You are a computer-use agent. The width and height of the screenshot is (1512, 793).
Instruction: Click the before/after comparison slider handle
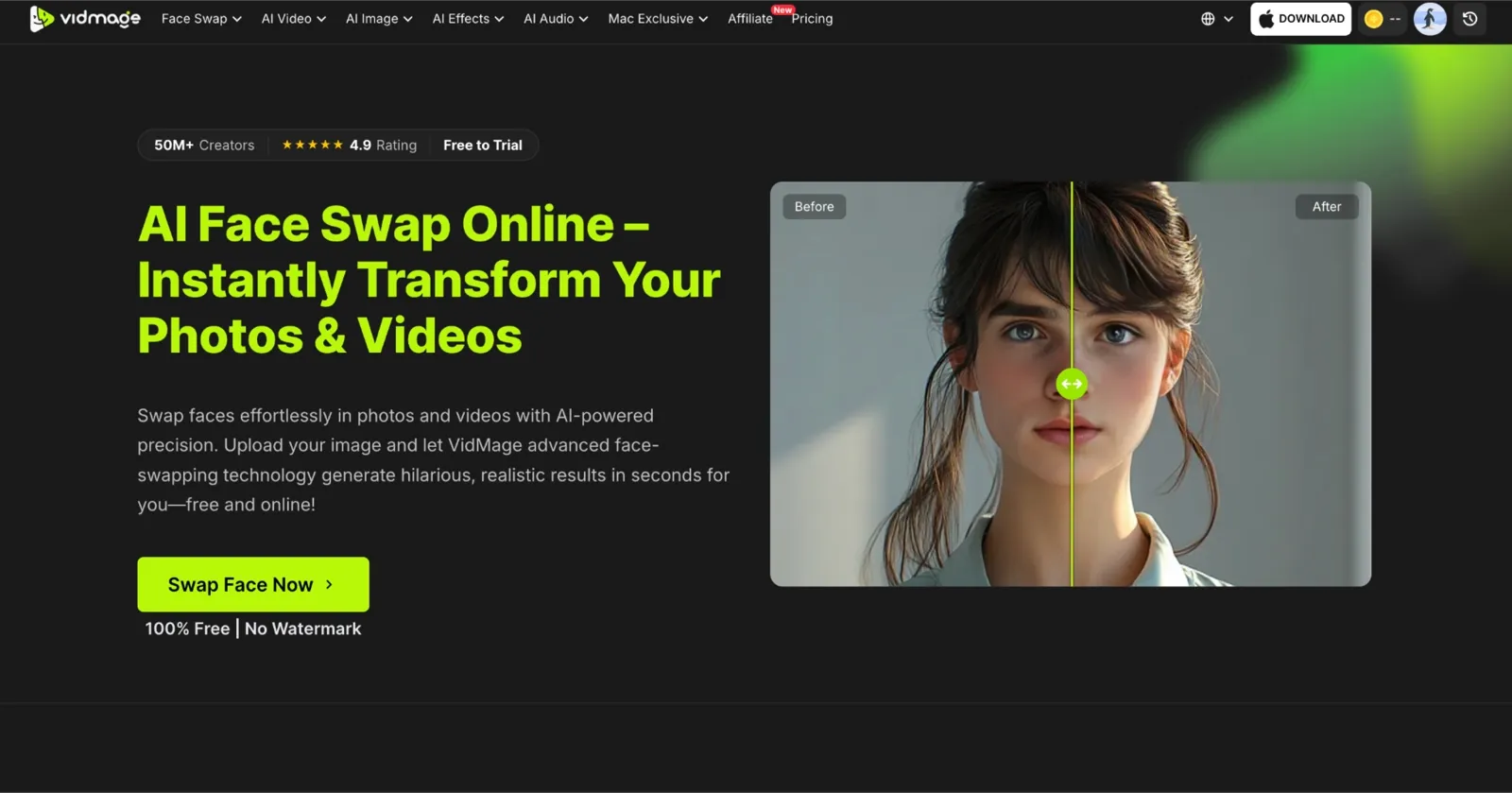1072,384
